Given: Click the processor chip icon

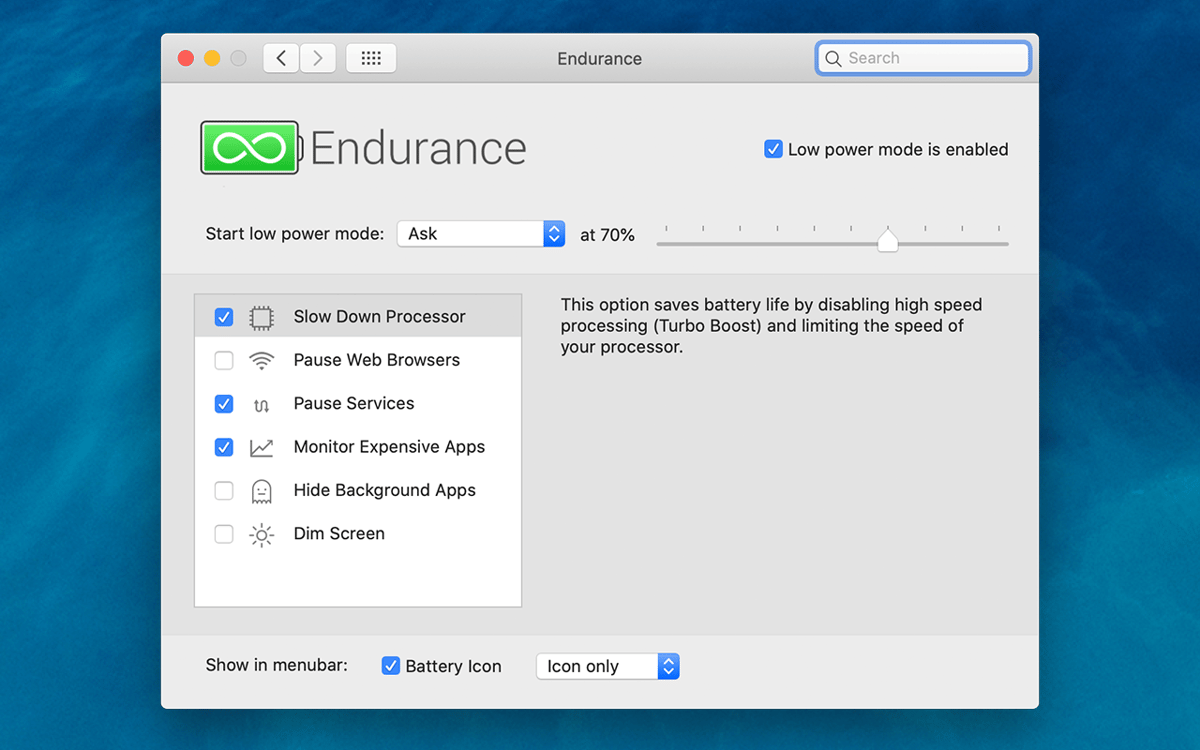Looking at the screenshot, I should pyautogui.click(x=261, y=317).
